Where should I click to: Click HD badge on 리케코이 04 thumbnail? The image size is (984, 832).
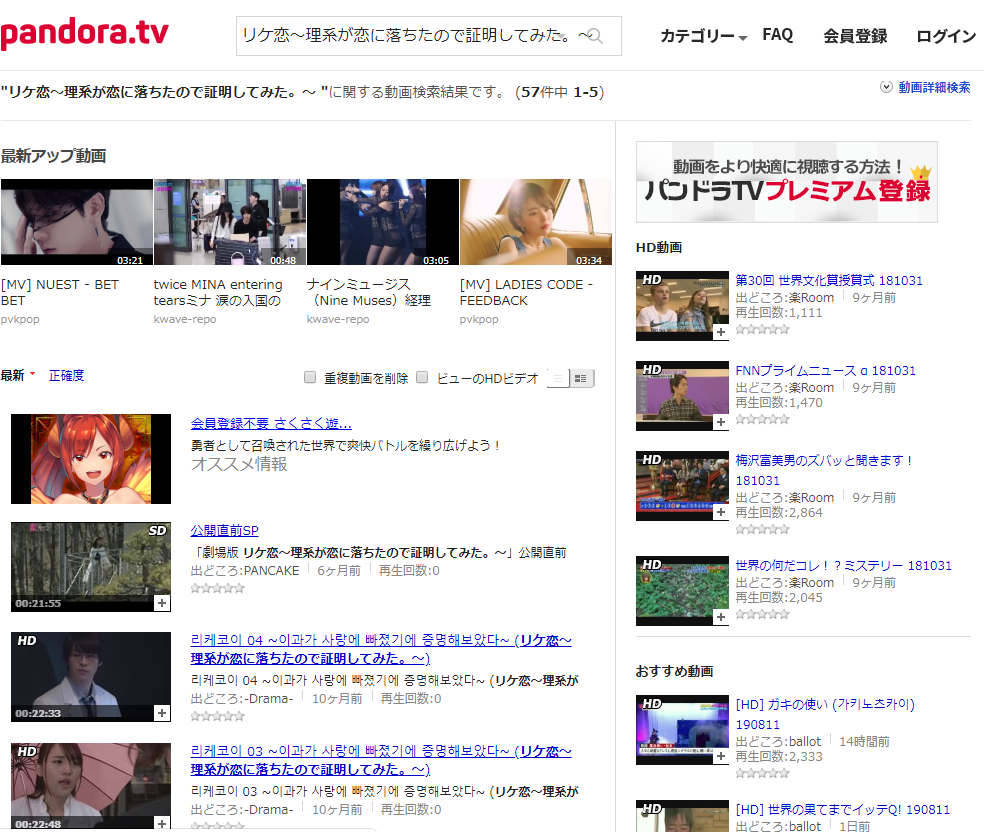(x=27, y=641)
